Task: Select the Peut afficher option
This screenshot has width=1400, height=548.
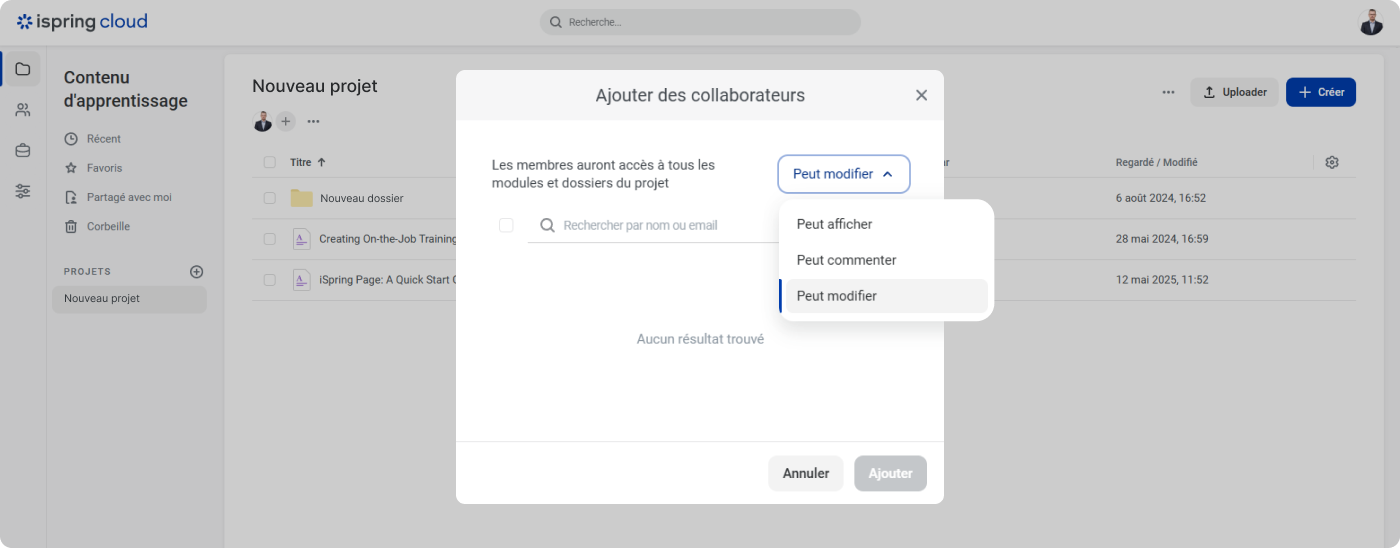Action: click(x=834, y=224)
